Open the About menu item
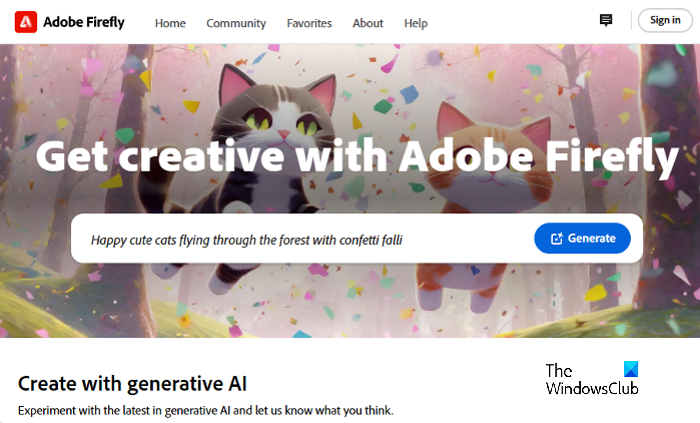The image size is (700, 423). coord(368,23)
